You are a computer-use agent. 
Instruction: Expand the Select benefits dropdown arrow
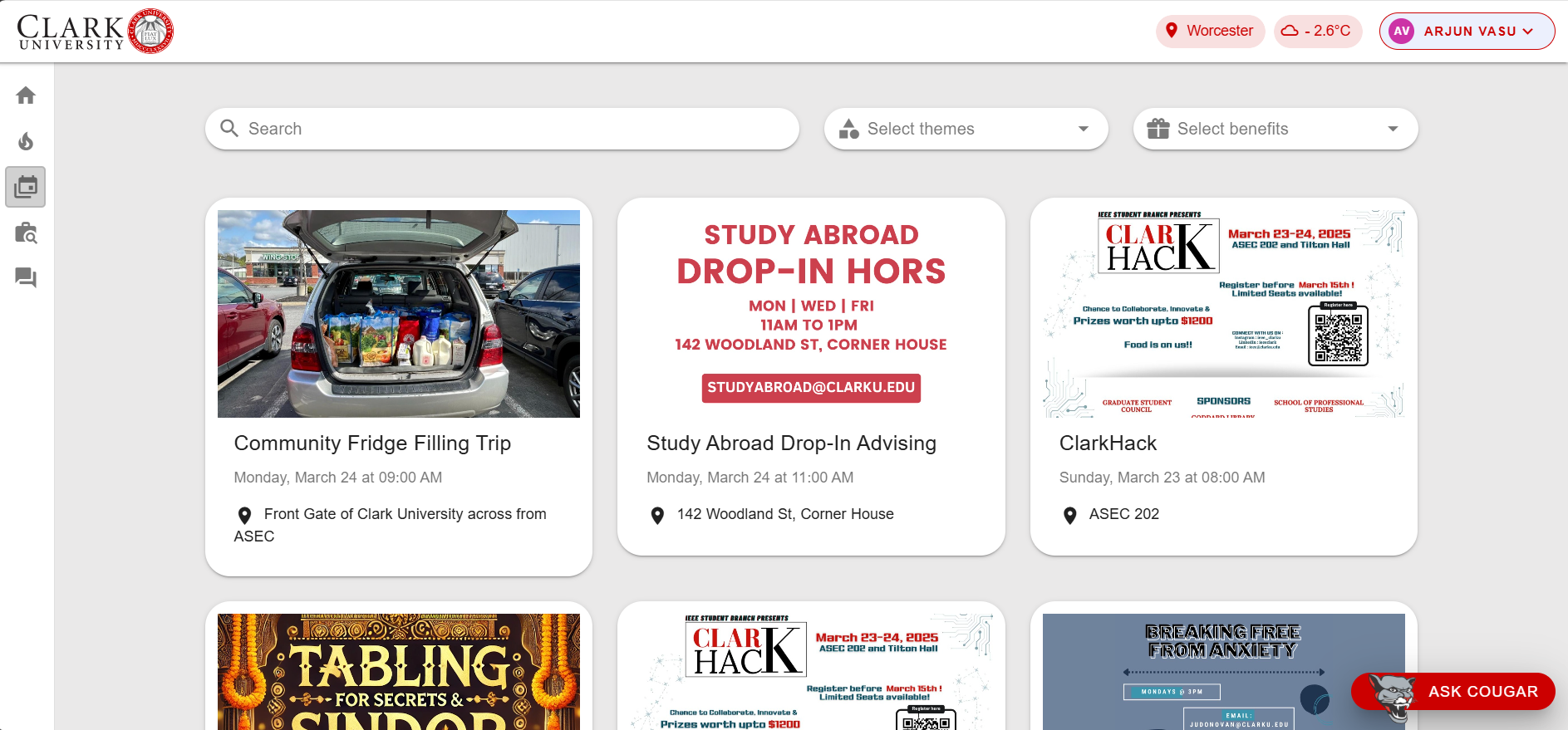[x=1393, y=129]
